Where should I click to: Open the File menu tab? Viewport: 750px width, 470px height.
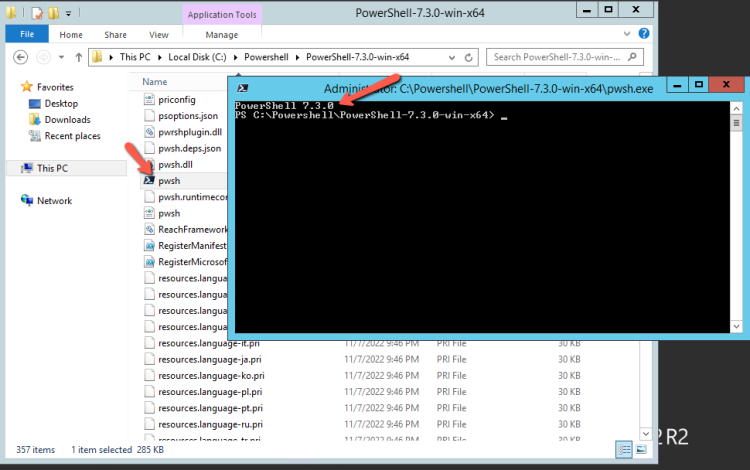coord(25,35)
